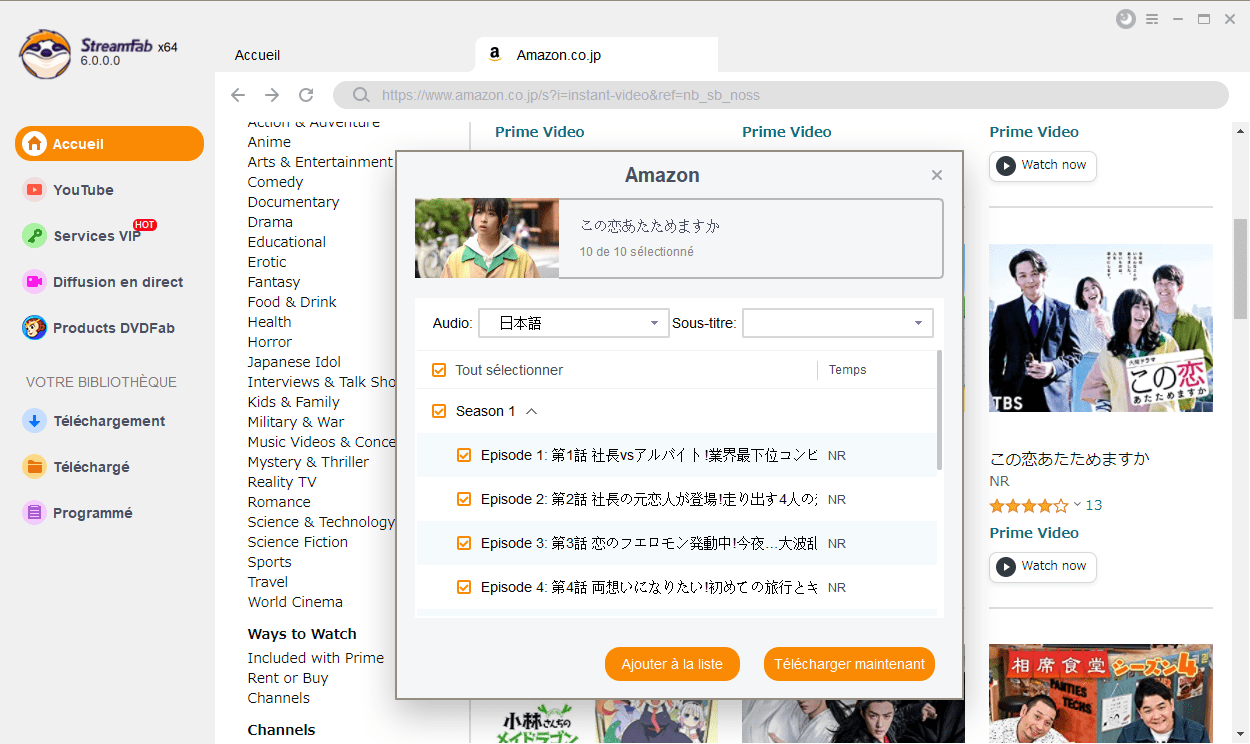Collapse Season 1 with the chevron

click(x=531, y=411)
